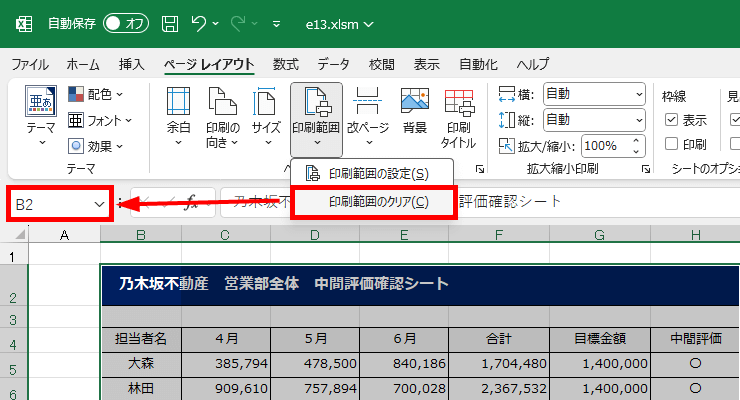The height and width of the screenshot is (400, 740).
Task: Click the cell with value 385,794
Action: [226, 364]
